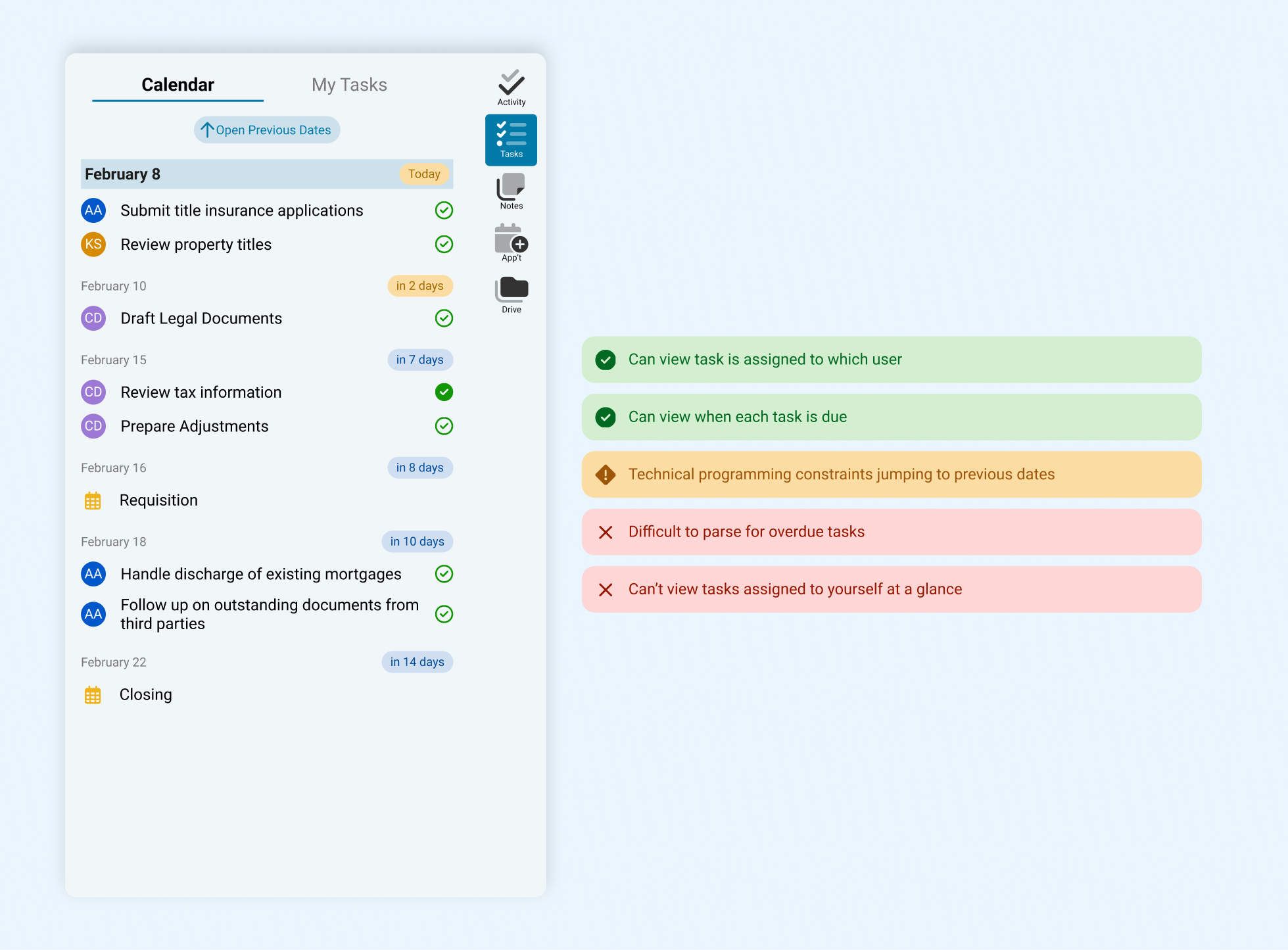Screen dimensions: 1288x950
Task: Click the Today badge
Action: click(x=424, y=174)
